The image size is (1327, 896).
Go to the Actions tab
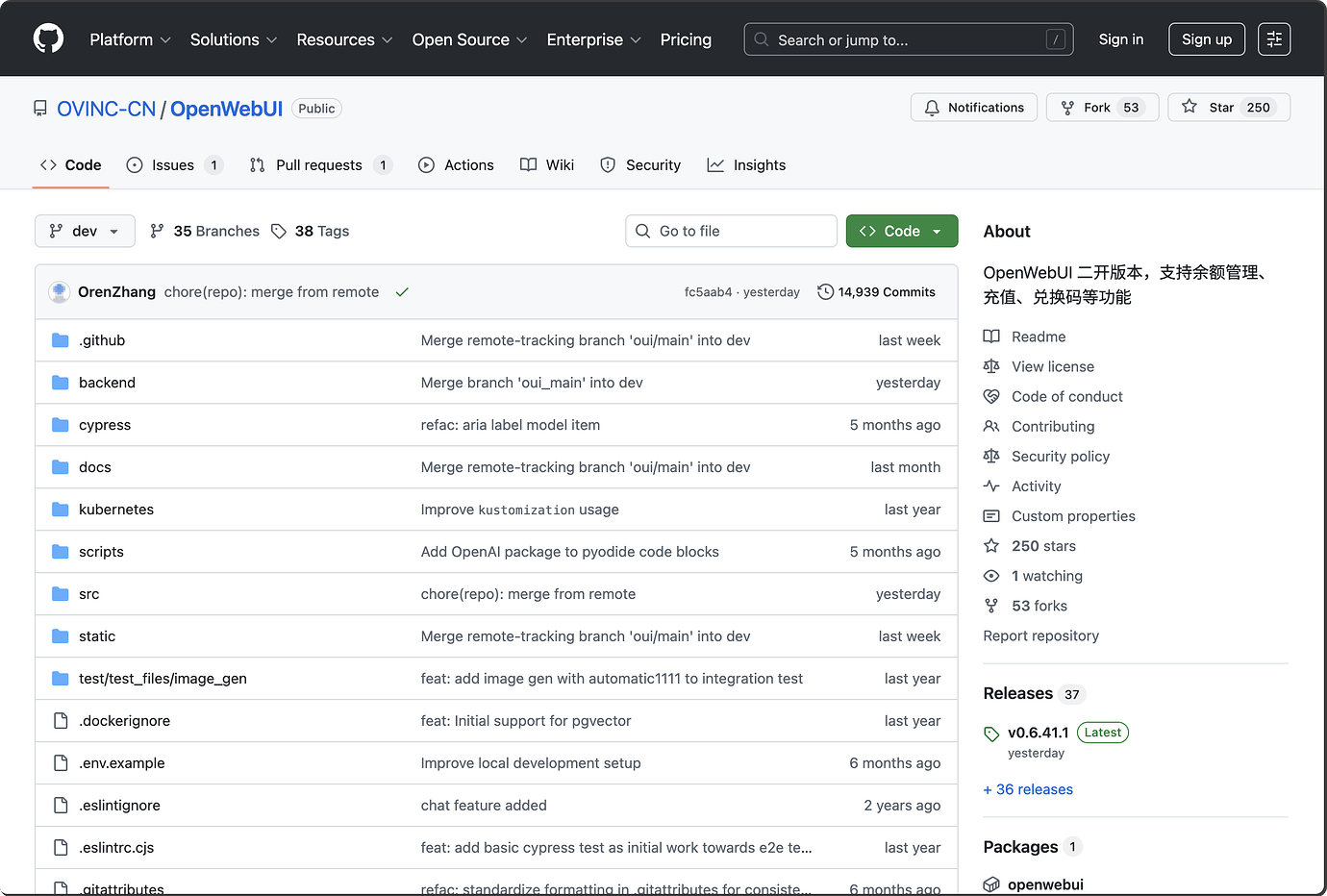click(x=457, y=165)
